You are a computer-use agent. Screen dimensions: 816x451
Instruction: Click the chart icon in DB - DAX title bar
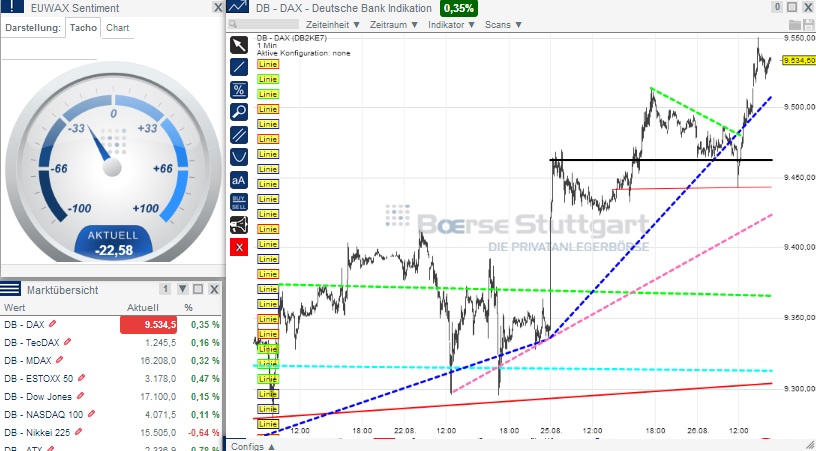point(238,7)
